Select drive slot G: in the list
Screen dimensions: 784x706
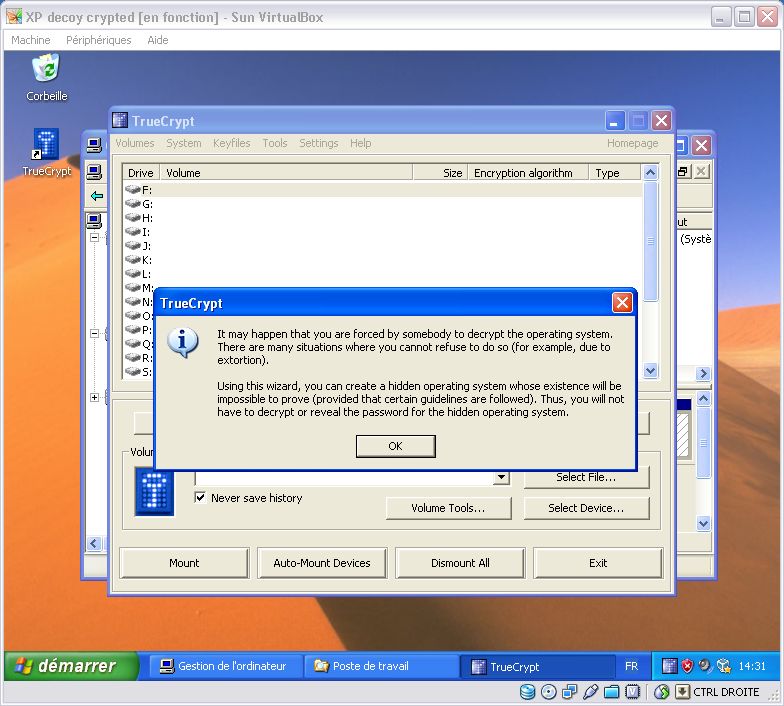click(x=383, y=204)
